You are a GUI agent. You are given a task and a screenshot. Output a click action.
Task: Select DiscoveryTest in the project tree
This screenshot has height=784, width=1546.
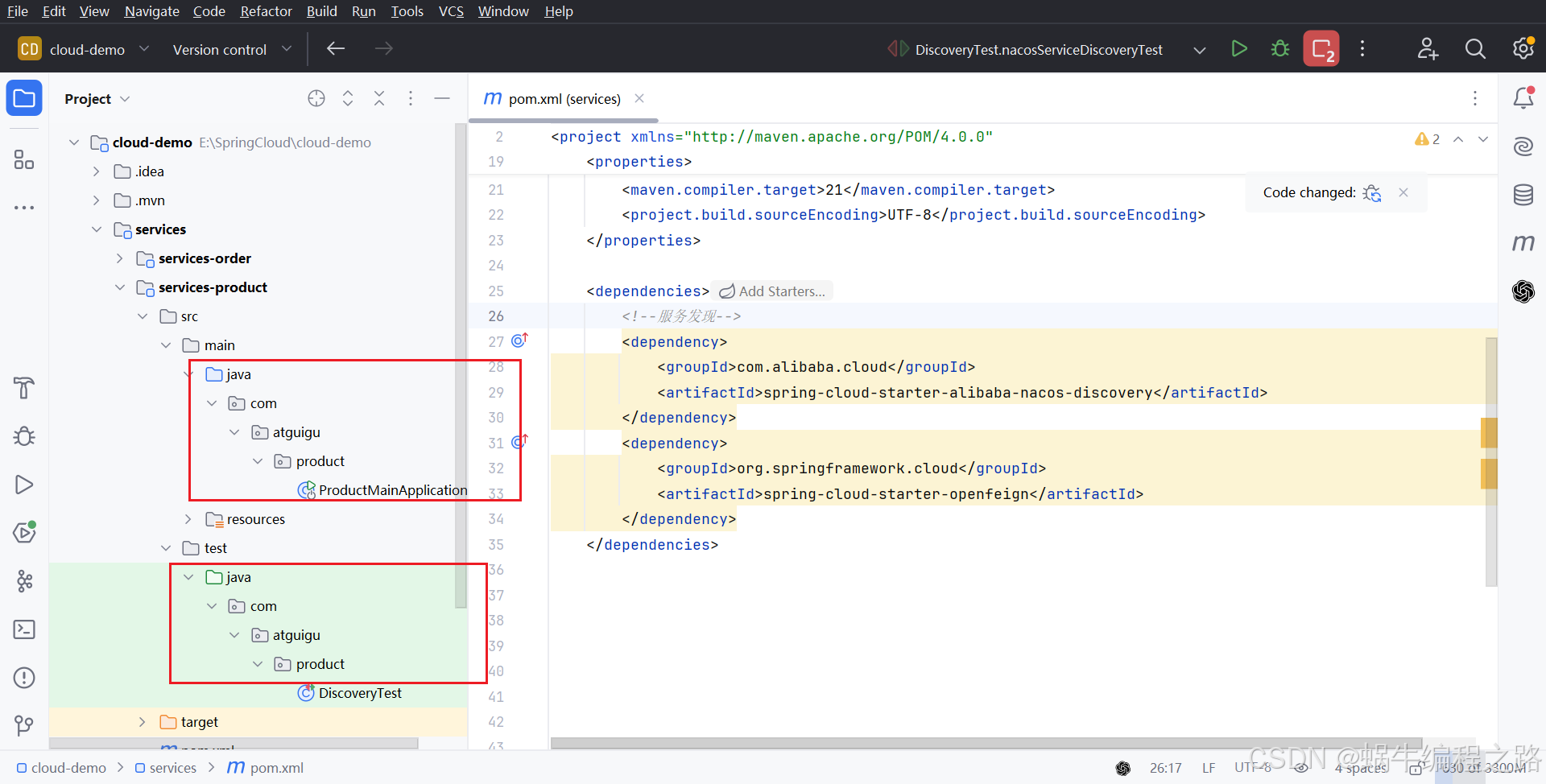[349, 693]
